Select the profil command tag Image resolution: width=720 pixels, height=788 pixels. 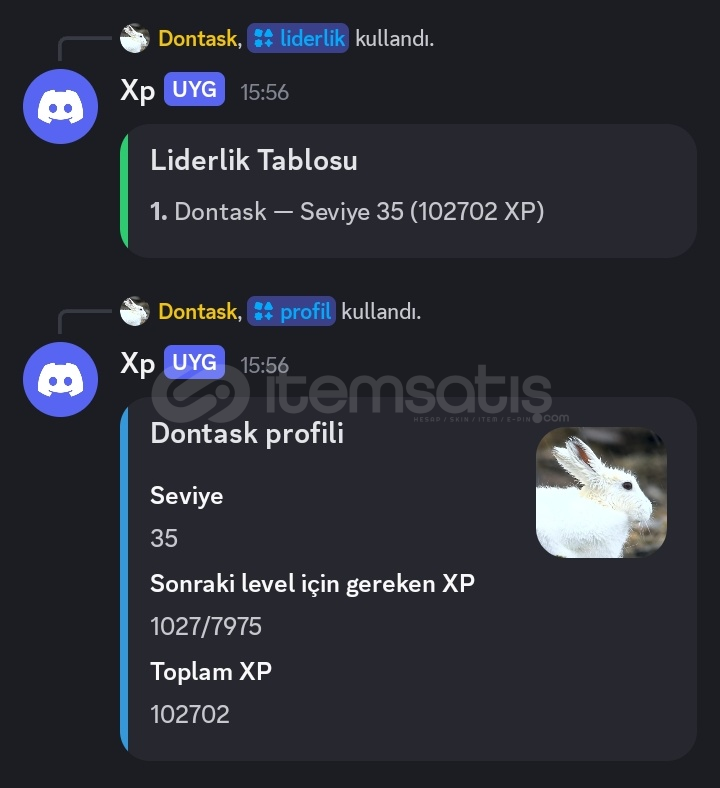[291, 311]
